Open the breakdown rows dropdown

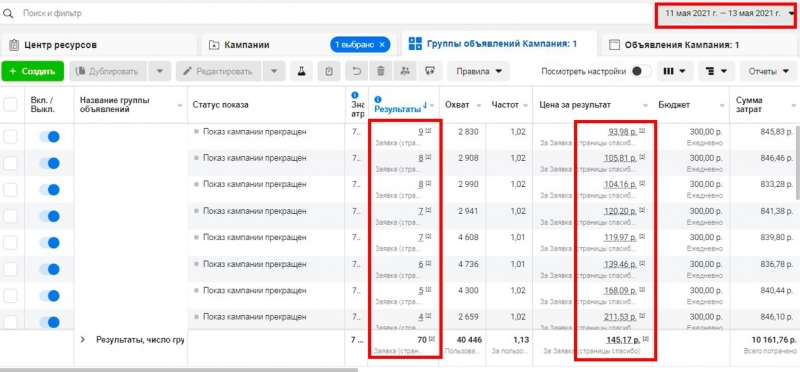point(717,71)
